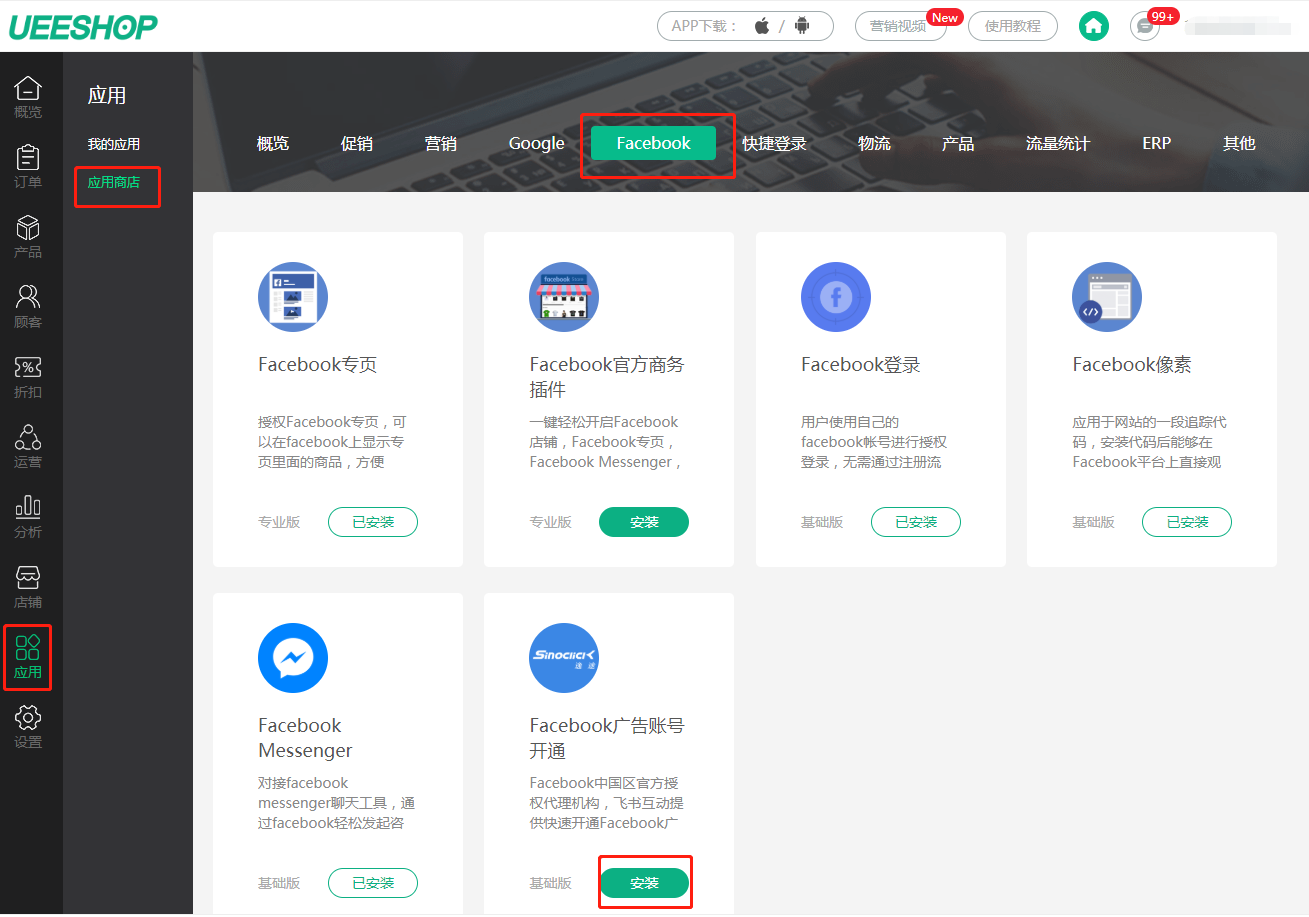Click 已安装 button for Facebook登录
This screenshot has width=1309, height=917.
coord(916,522)
